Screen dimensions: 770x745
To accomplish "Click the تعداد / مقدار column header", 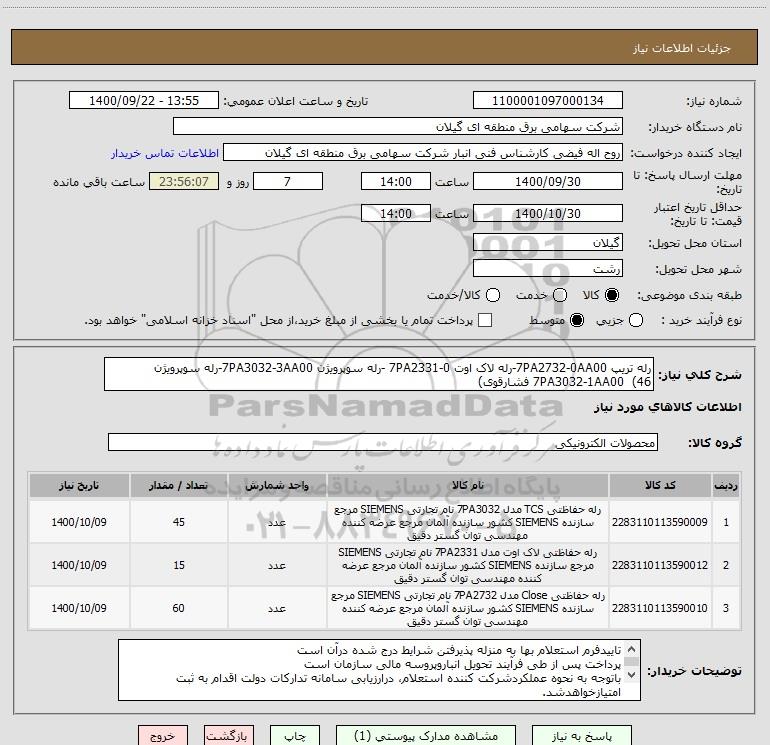I will [x=179, y=486].
